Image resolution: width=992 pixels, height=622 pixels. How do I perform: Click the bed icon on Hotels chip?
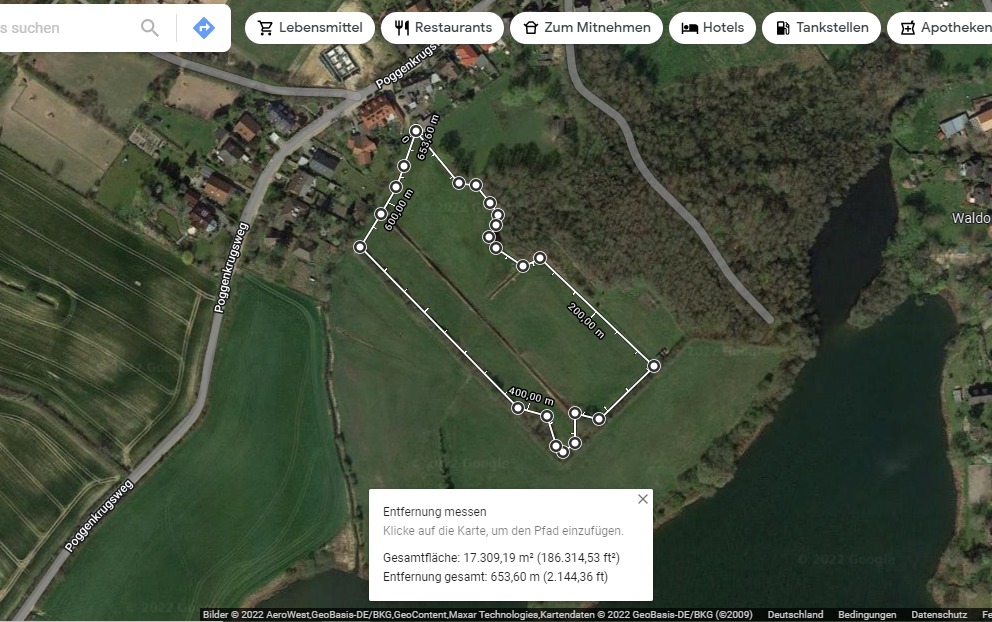tap(690, 28)
